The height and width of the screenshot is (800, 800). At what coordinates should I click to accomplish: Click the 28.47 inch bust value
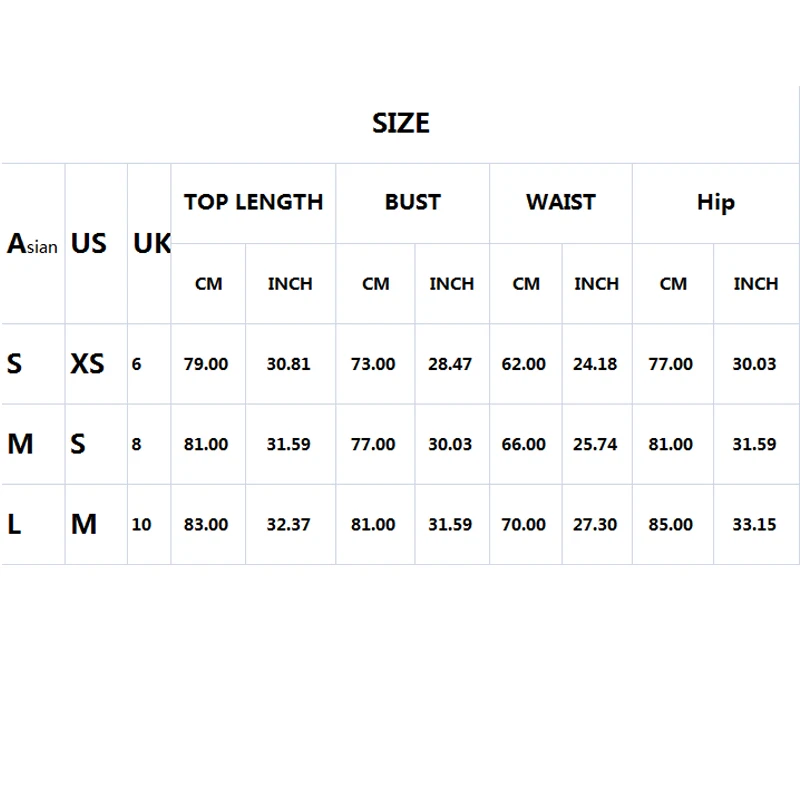[450, 364]
